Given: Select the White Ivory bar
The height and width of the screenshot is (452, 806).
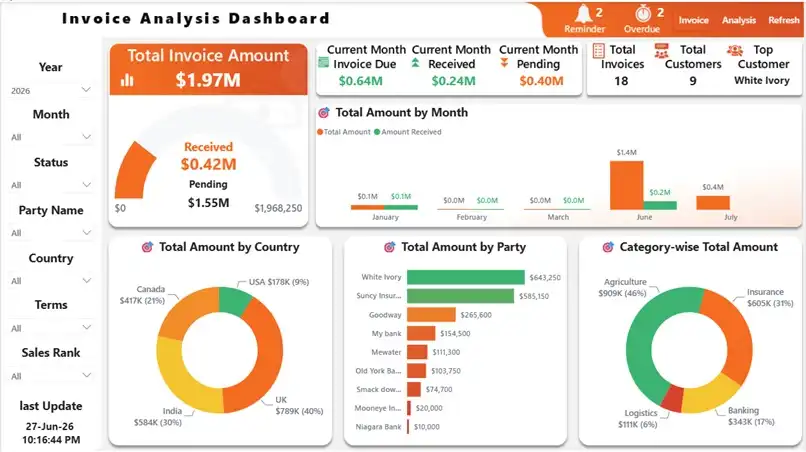Looking at the screenshot, I should pos(466,277).
